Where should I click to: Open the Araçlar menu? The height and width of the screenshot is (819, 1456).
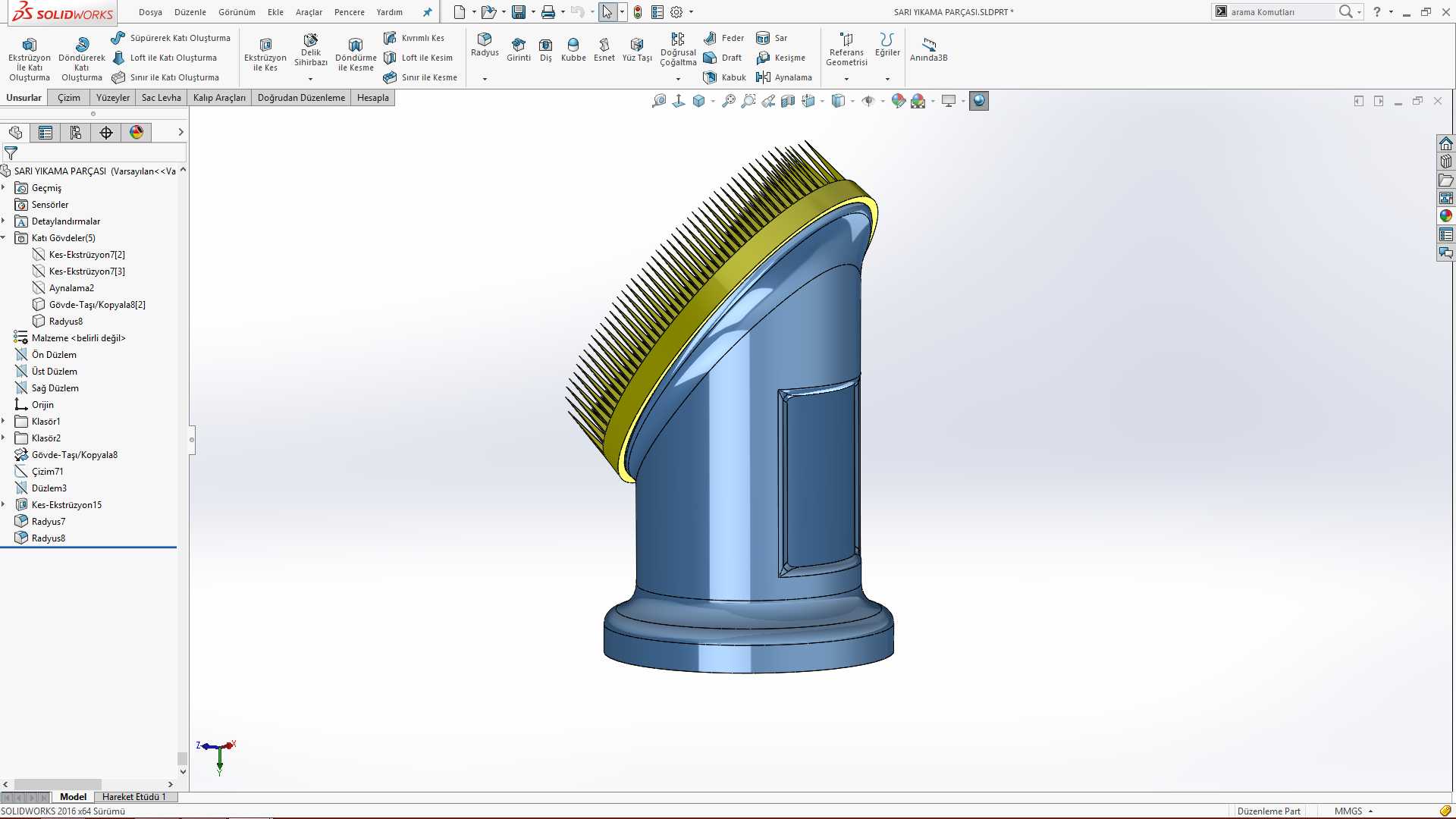click(309, 12)
